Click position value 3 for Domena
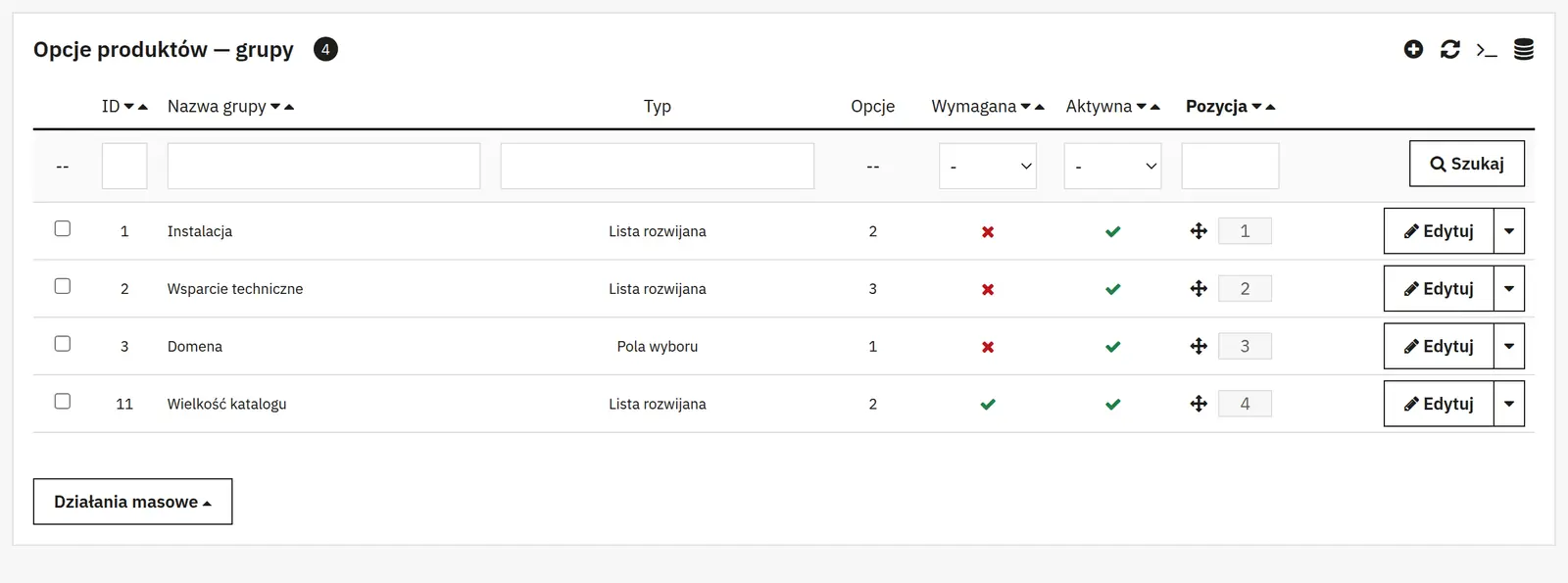 coord(1245,346)
